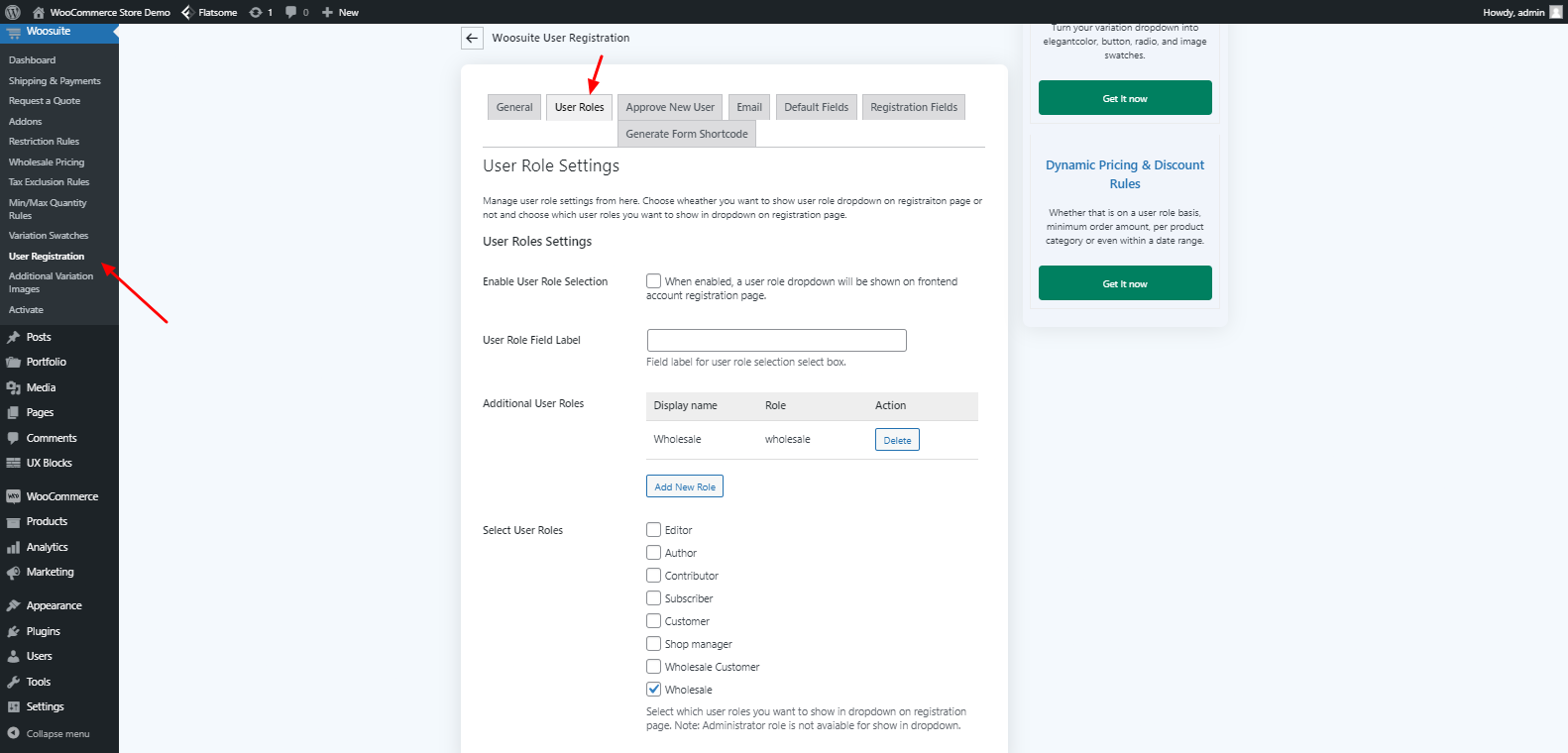This screenshot has width=1568, height=753.
Task: Click the back arrow beside Woosuite User Registration
Action: pyautogui.click(x=472, y=38)
